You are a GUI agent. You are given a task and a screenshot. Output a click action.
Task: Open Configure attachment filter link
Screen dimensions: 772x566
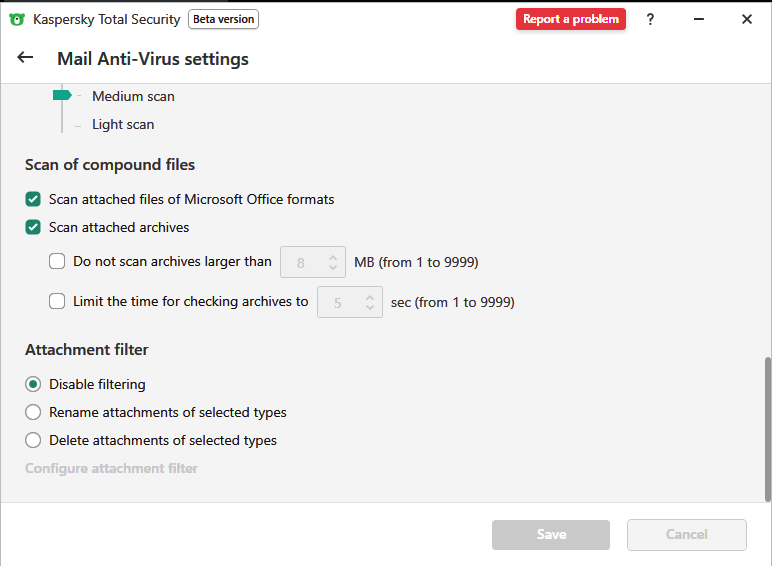[111, 468]
